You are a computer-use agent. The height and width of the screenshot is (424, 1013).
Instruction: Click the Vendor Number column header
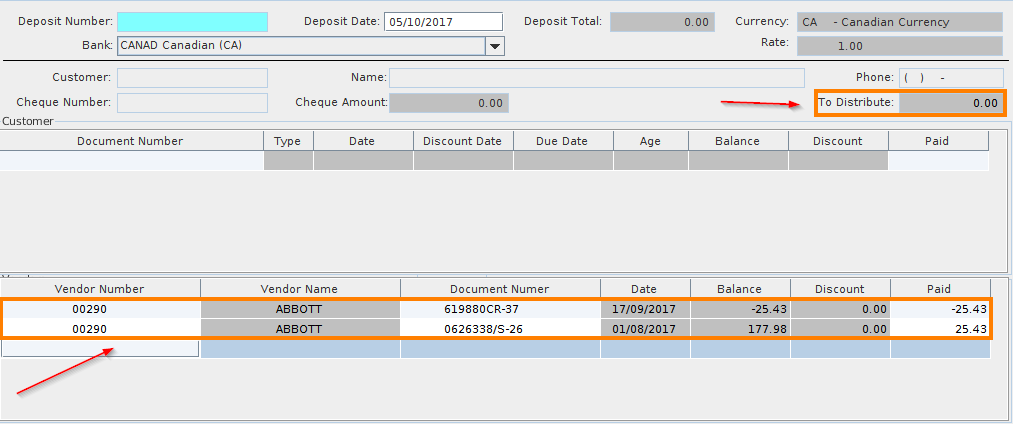pos(99,289)
